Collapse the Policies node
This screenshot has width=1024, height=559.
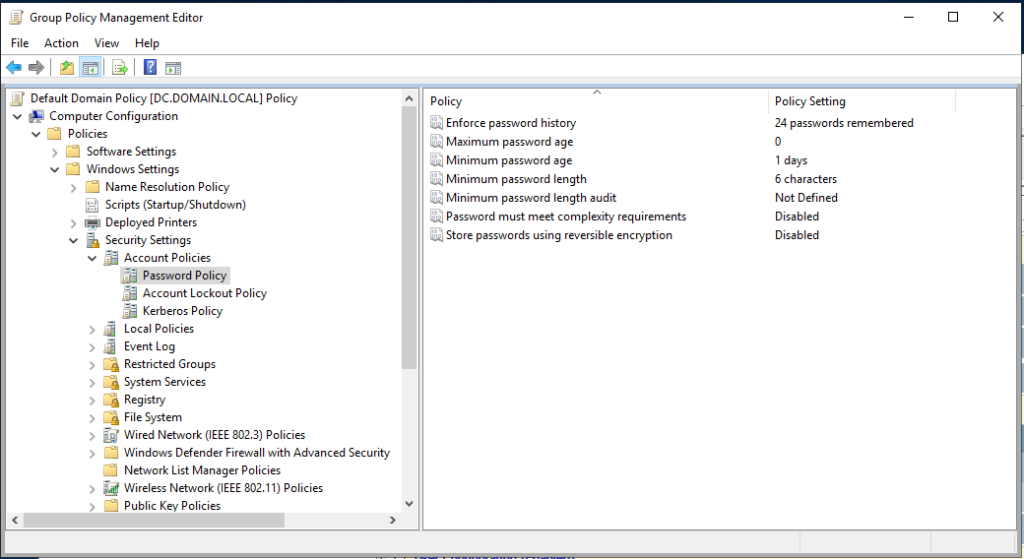36,134
